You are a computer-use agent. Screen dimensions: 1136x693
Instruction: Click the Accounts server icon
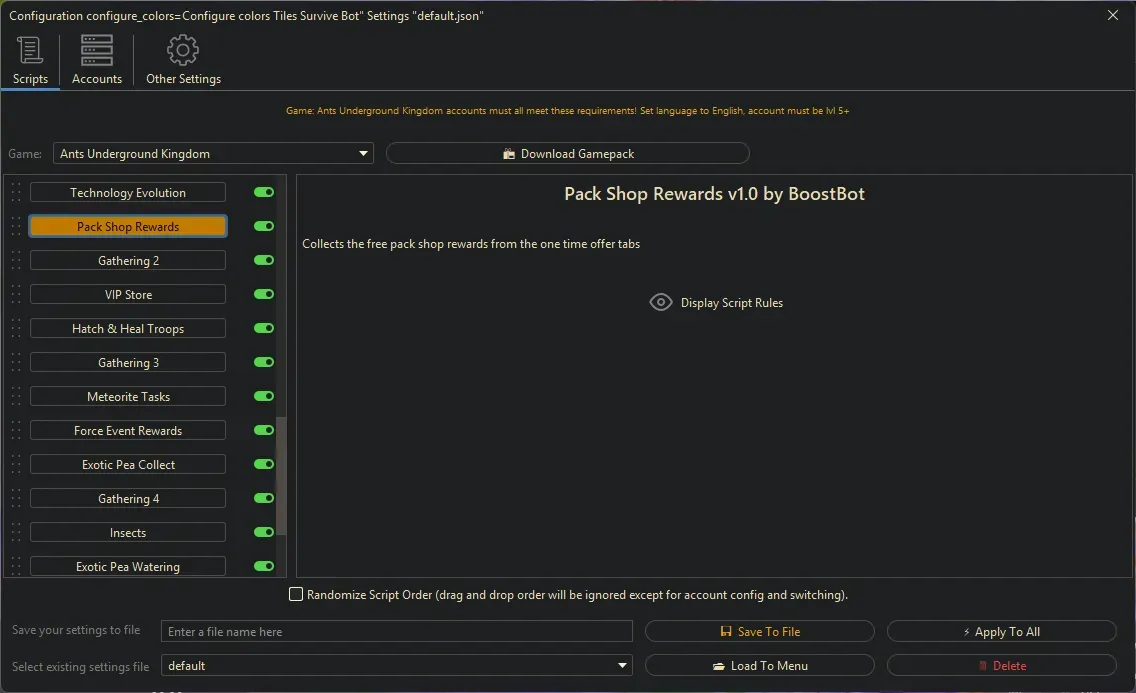pyautogui.click(x=96, y=49)
